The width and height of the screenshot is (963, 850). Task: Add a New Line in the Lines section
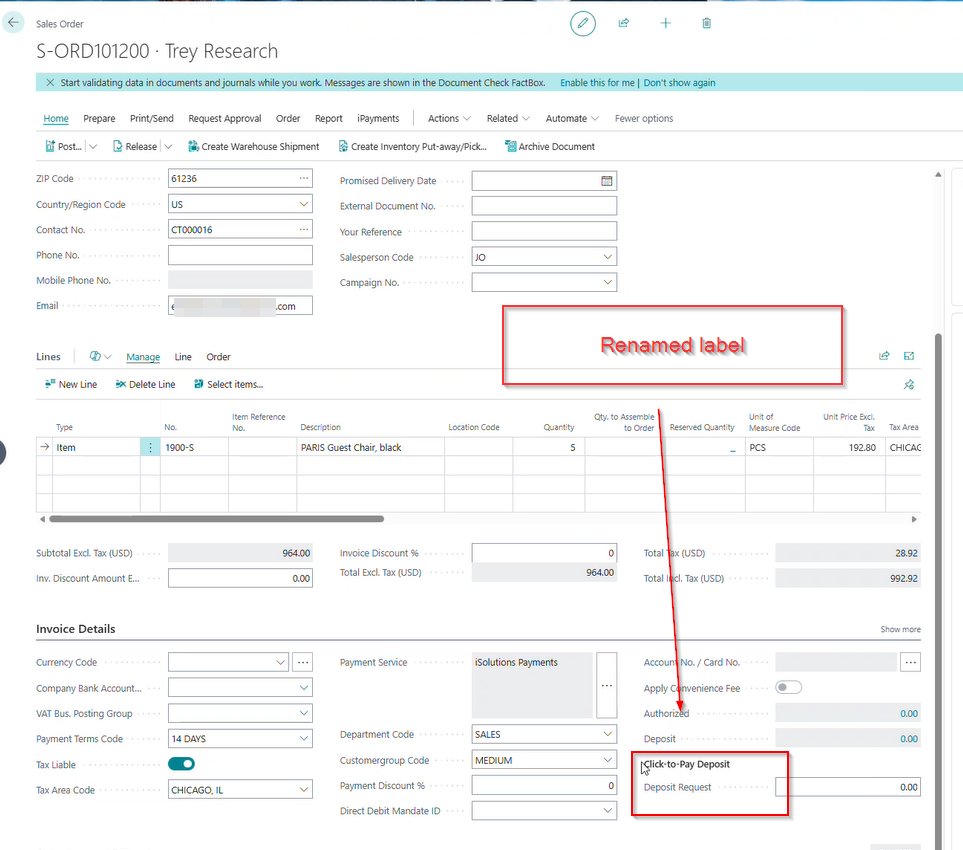(x=70, y=383)
